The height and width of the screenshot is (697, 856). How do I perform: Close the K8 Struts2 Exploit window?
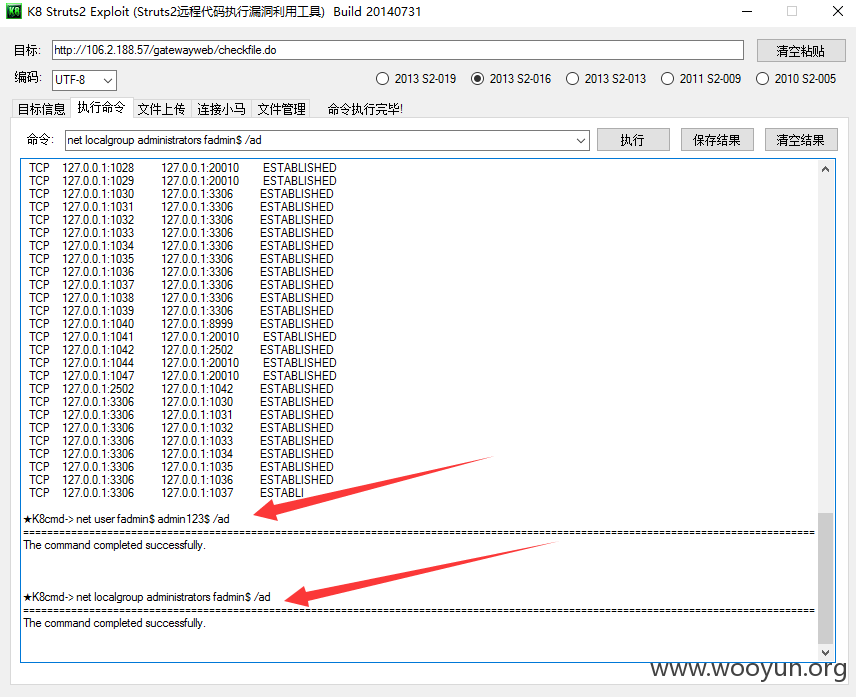838,11
